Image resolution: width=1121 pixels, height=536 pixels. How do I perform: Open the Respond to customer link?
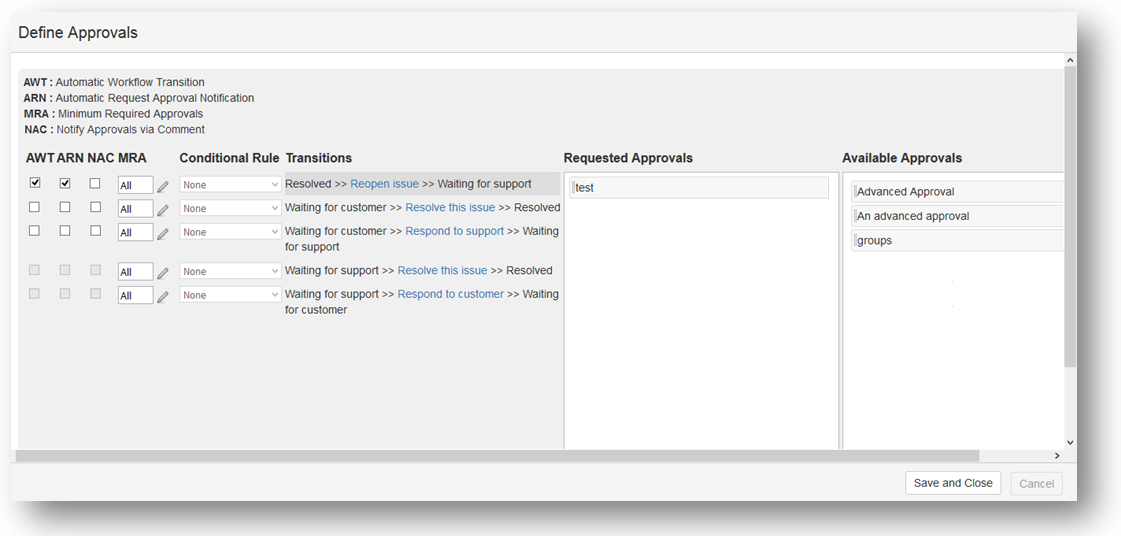(450, 294)
